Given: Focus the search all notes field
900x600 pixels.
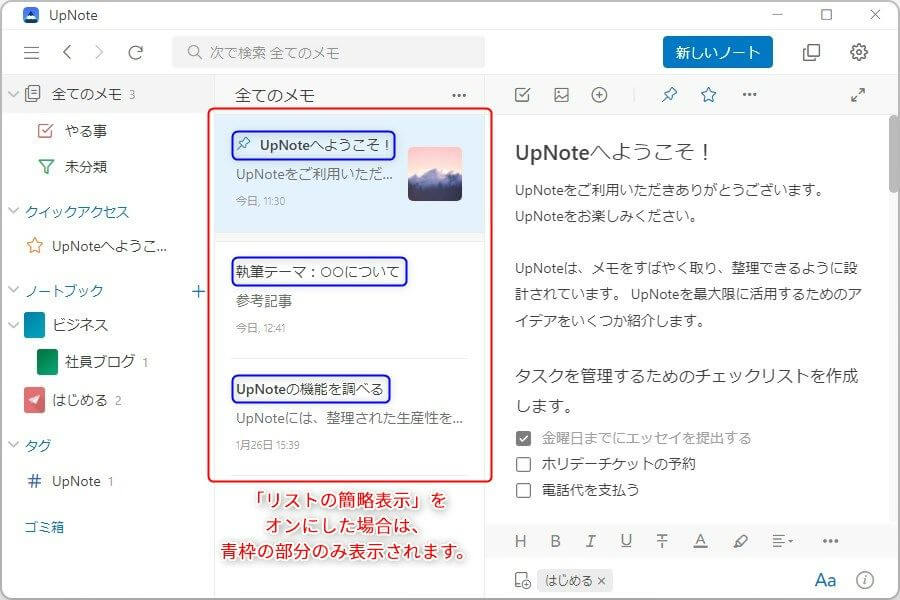Looking at the screenshot, I should (328, 53).
